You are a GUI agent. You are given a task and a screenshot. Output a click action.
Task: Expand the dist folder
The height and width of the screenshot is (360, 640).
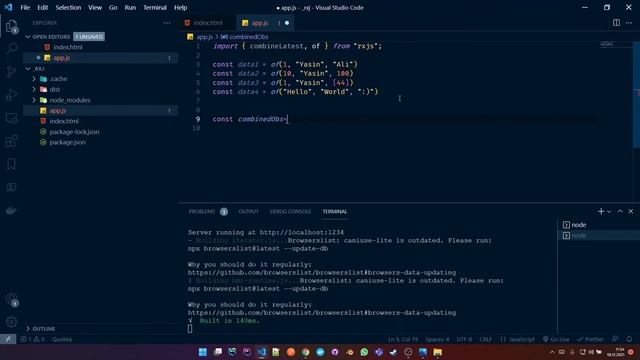tap(34, 89)
